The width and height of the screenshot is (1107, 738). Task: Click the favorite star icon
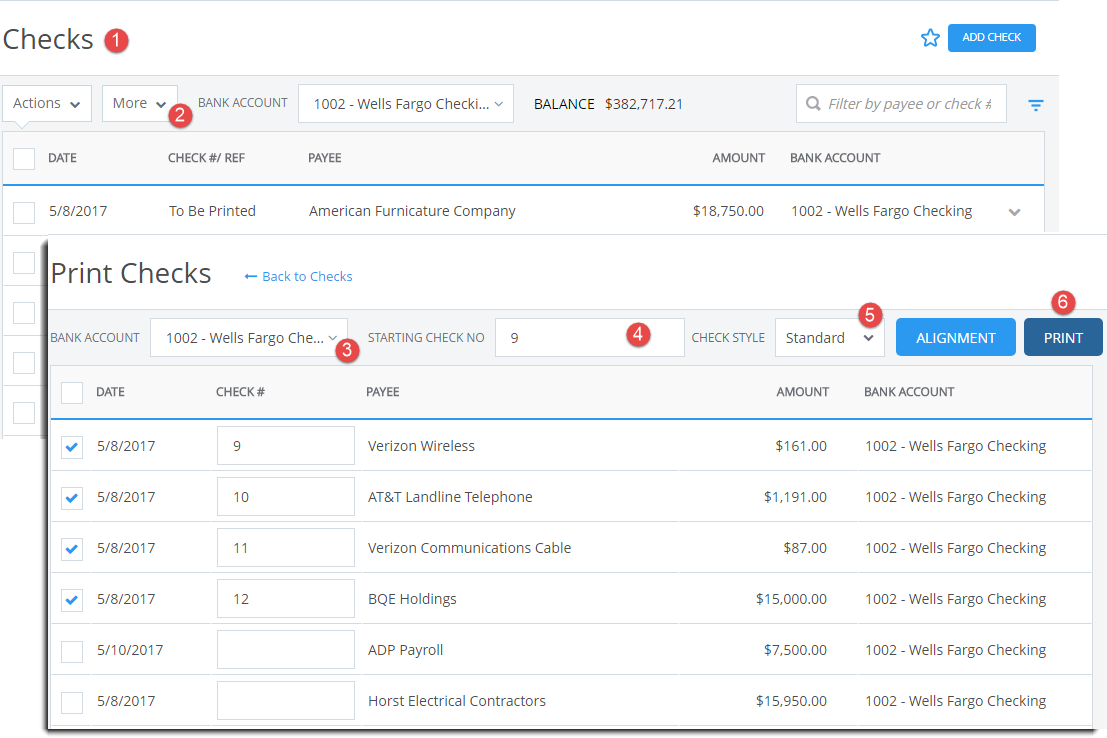point(931,37)
